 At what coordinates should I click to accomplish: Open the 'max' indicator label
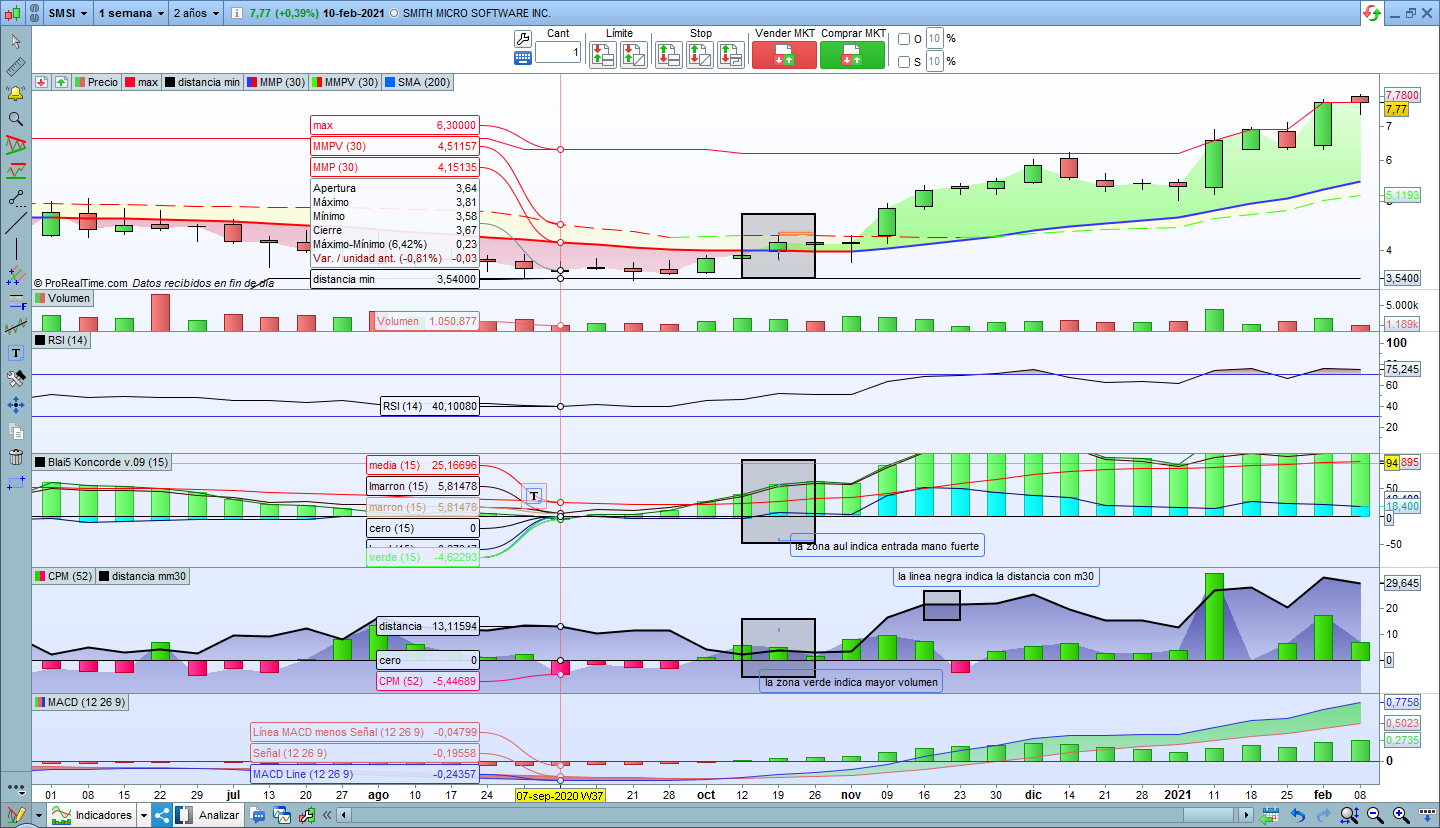(141, 82)
